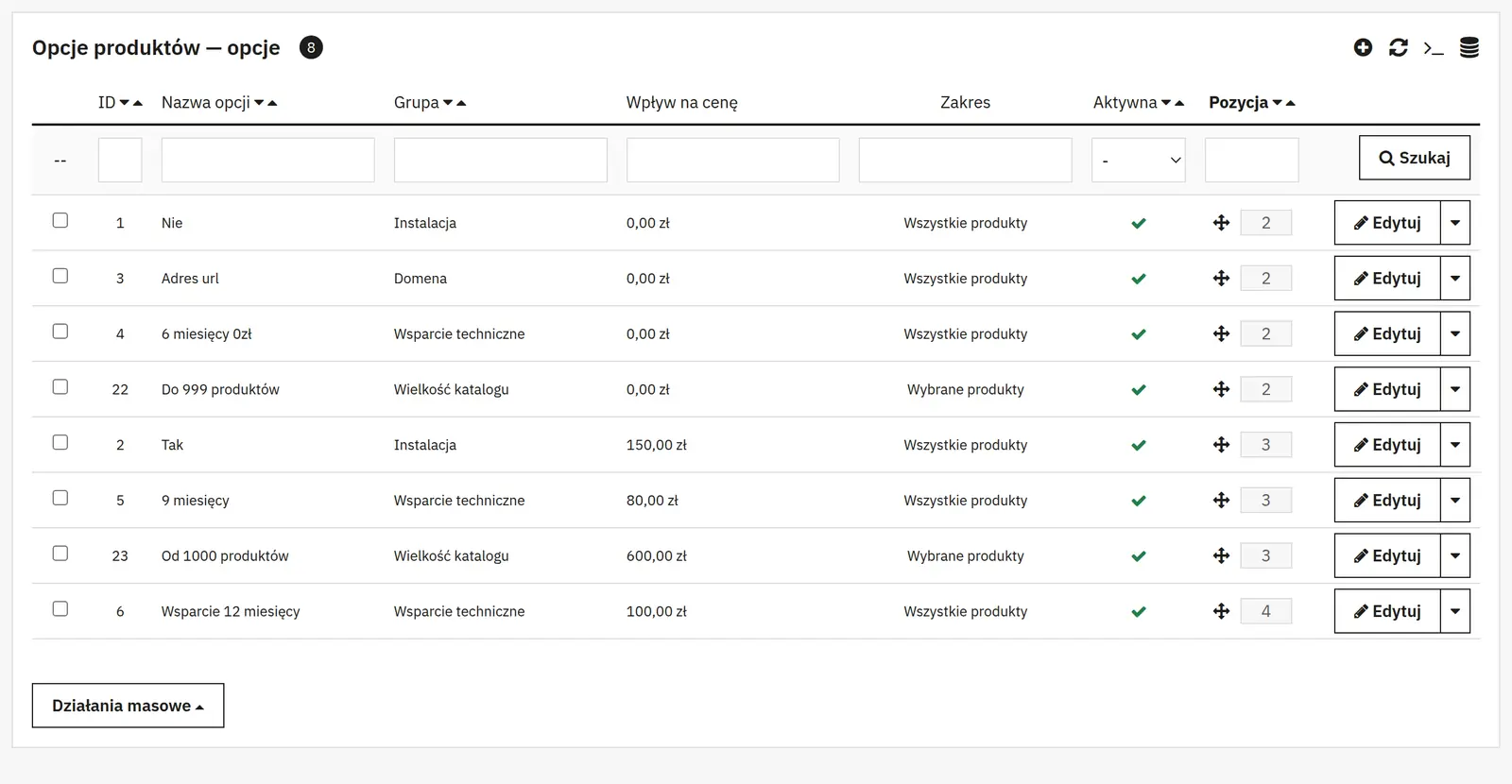Screen dimensions: 1512x784
Task: Check the box for the Nie row
Action: (60, 220)
